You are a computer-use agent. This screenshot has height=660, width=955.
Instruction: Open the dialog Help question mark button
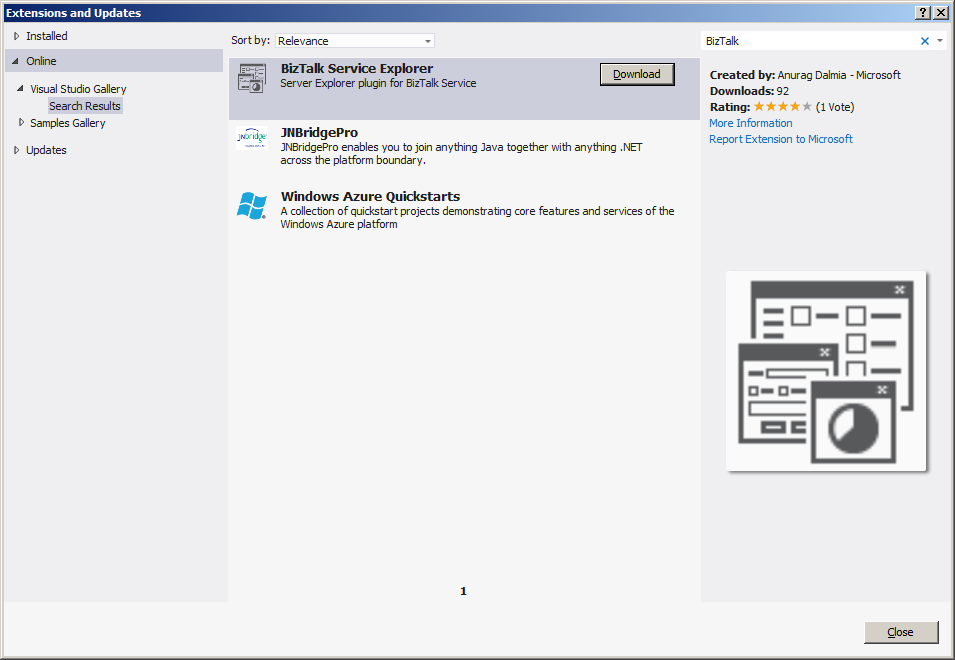pos(923,13)
